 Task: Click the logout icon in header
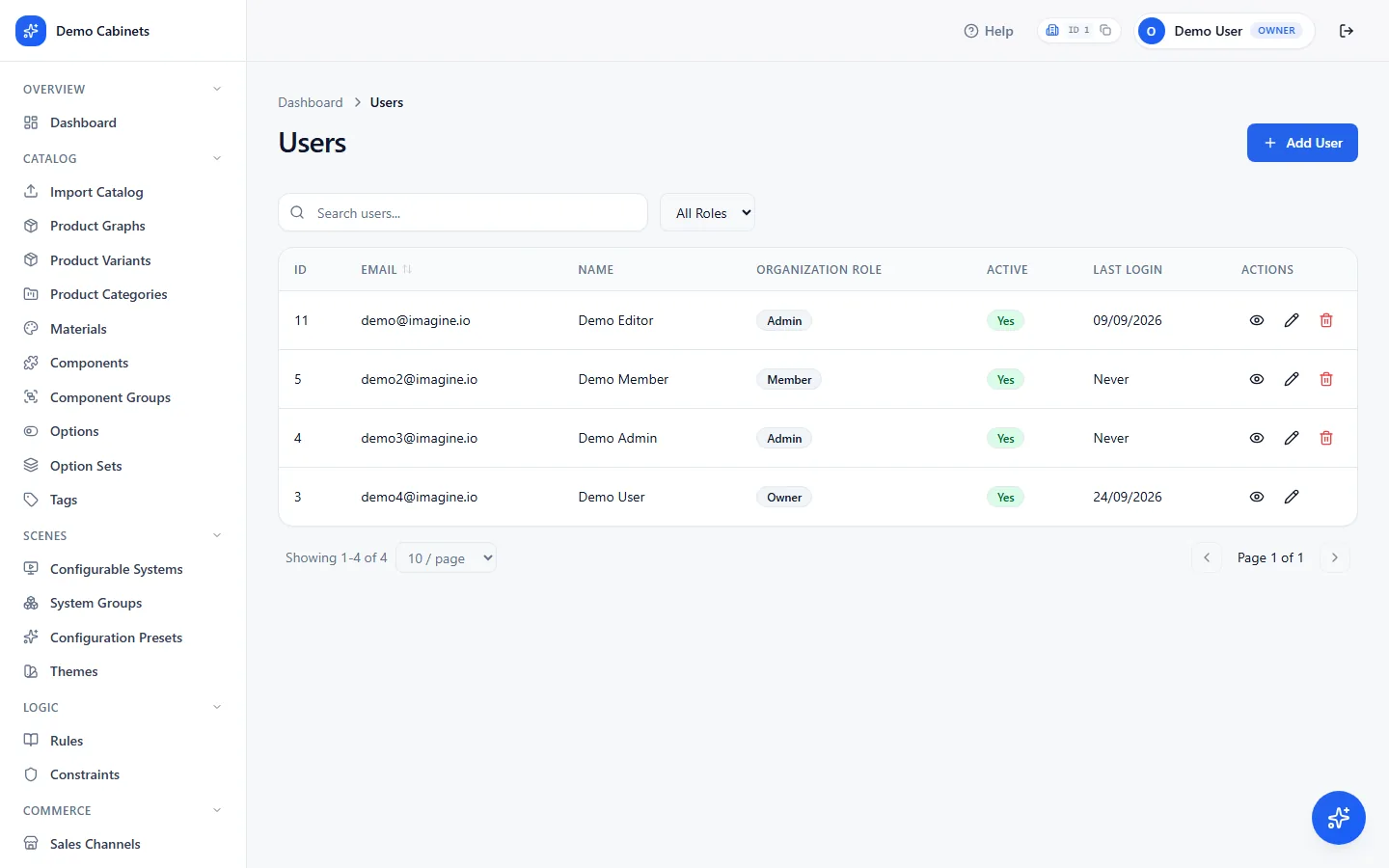pos(1347,31)
